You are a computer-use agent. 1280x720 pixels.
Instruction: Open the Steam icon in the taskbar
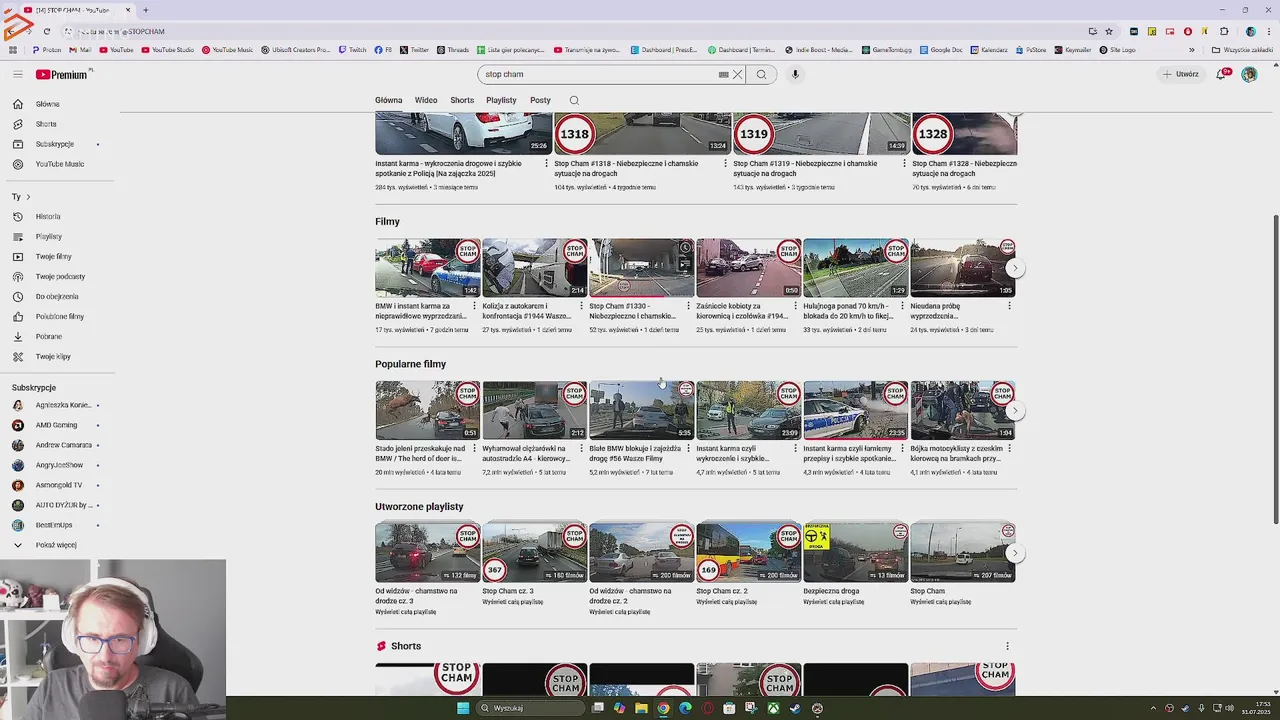point(795,708)
